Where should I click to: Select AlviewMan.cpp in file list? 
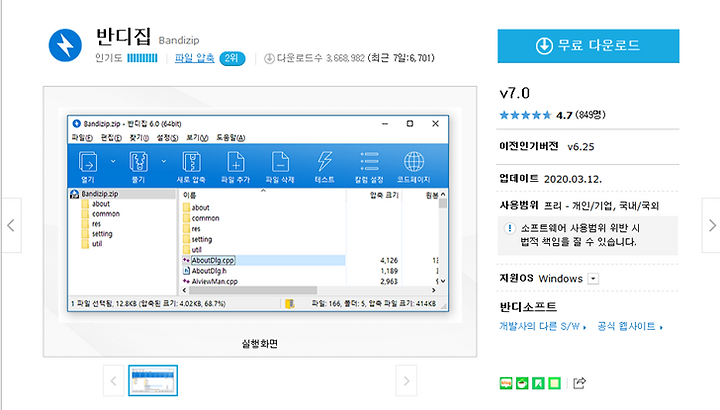pos(214,281)
